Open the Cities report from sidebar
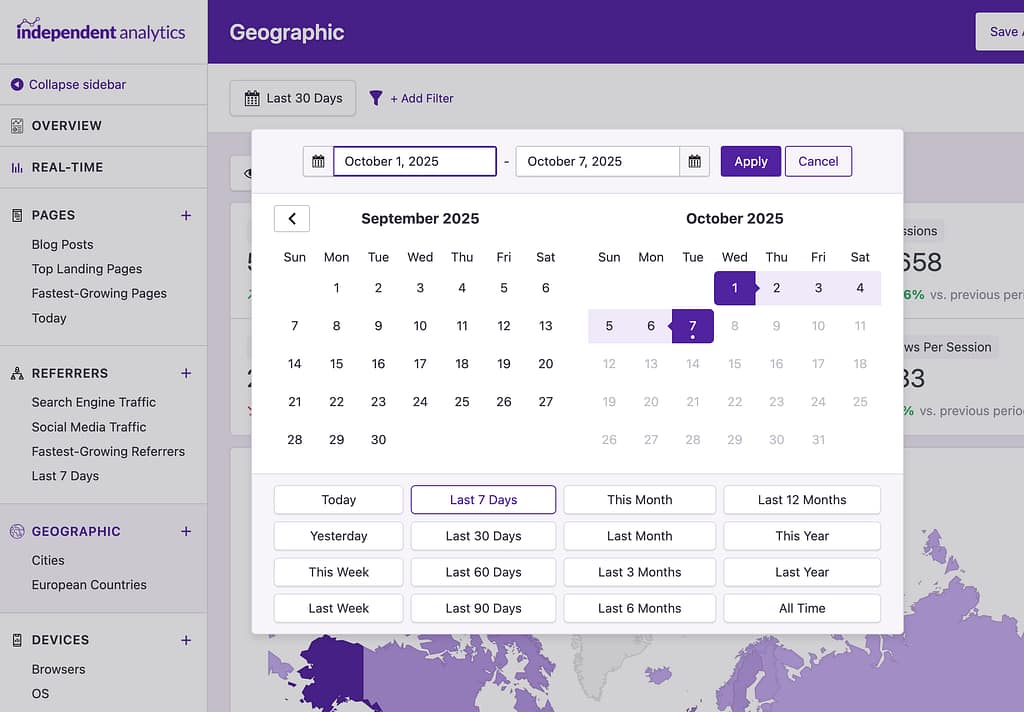Screen dimensions: 1024x712 (x=47, y=560)
